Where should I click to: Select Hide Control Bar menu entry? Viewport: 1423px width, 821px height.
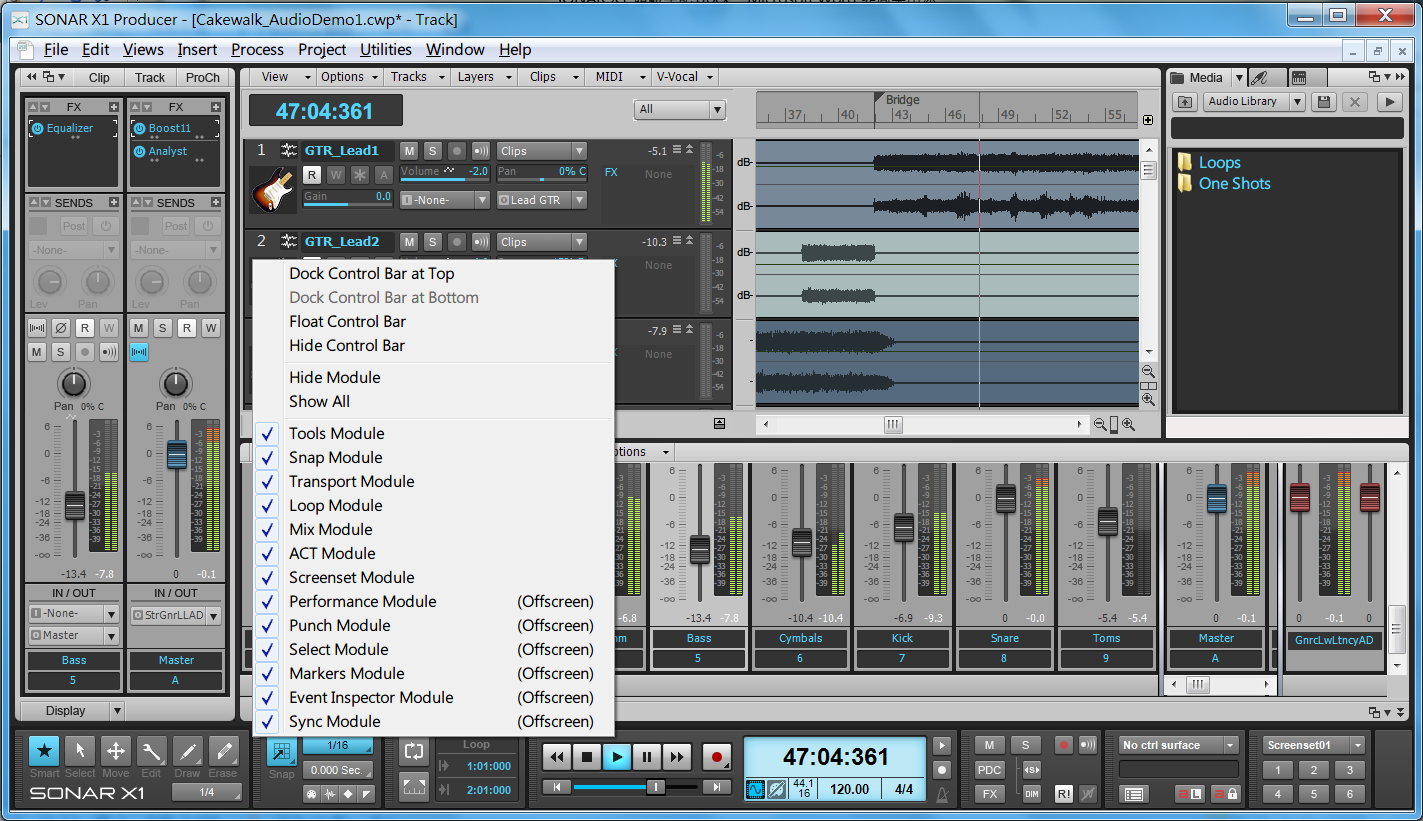click(347, 345)
